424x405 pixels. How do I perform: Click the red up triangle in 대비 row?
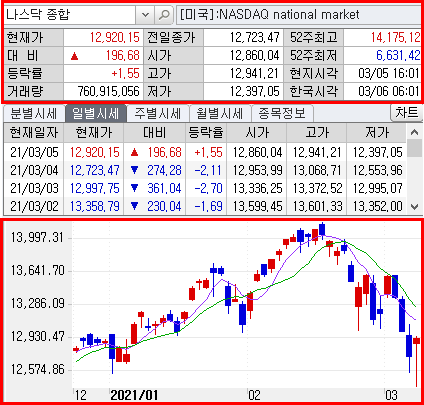(x=74, y=56)
